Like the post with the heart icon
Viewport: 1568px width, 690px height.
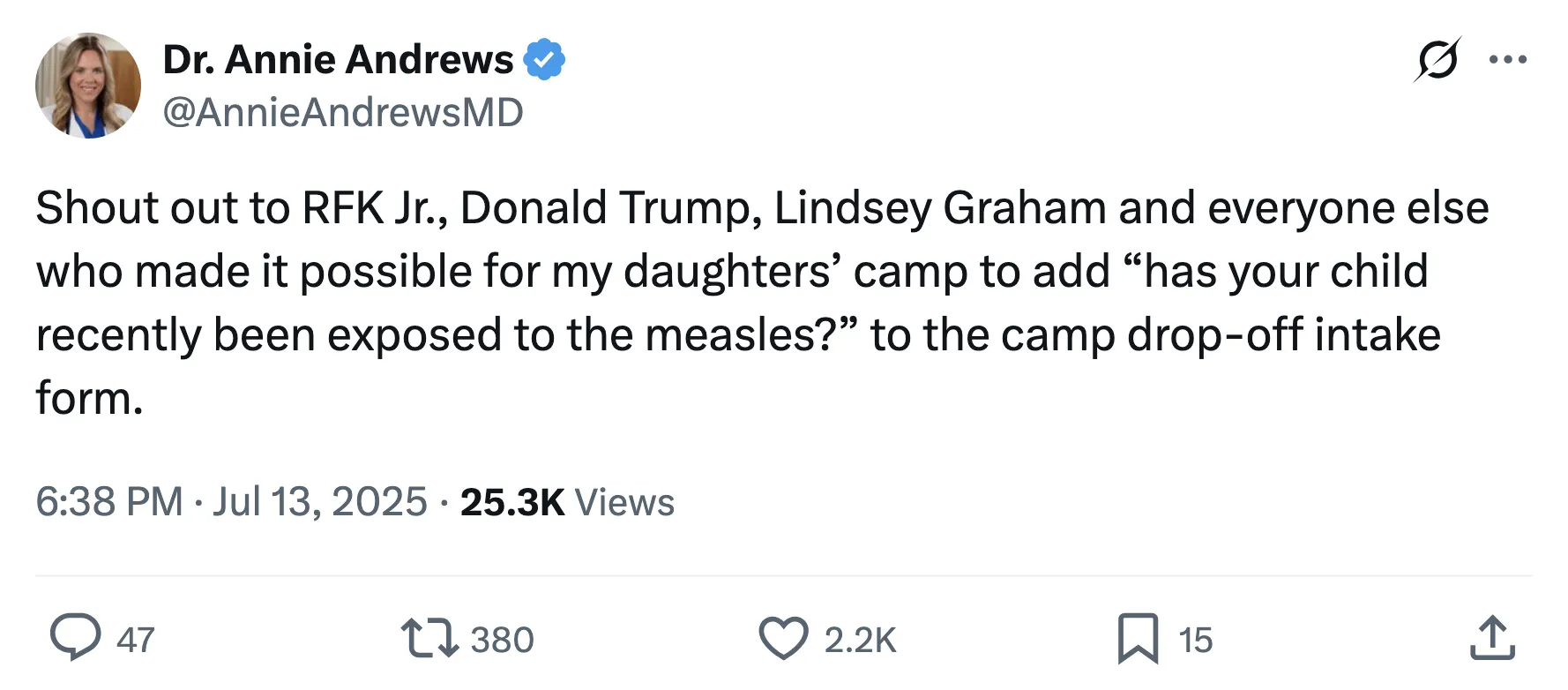tap(783, 638)
